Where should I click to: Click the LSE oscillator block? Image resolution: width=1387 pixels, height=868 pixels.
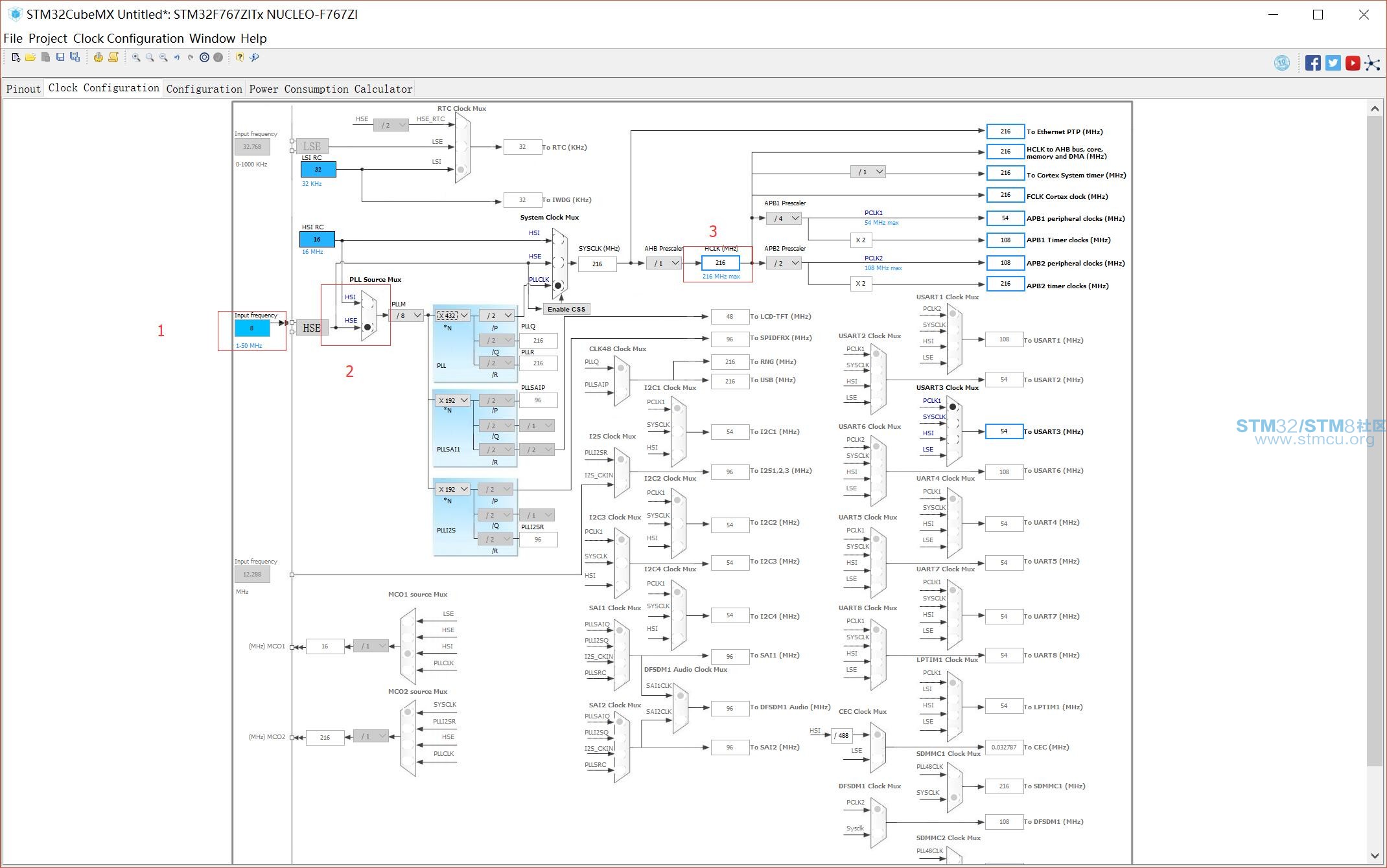(312, 146)
